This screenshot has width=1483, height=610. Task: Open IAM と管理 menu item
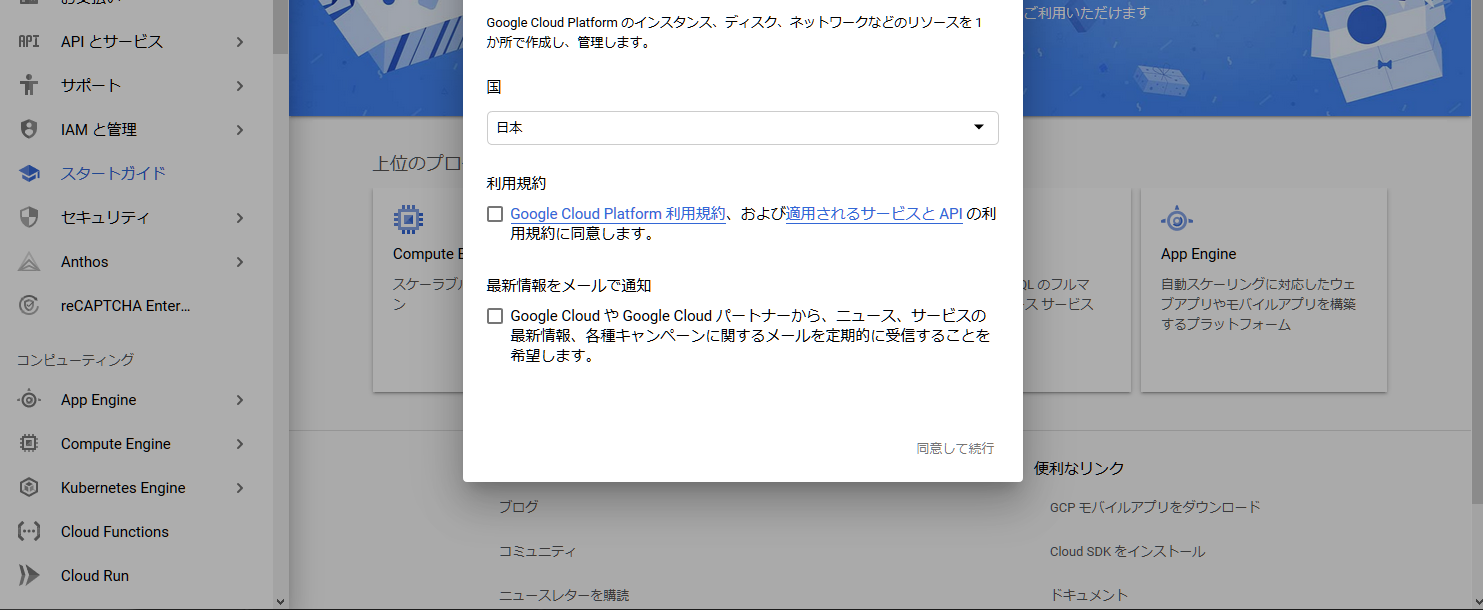click(x=136, y=130)
